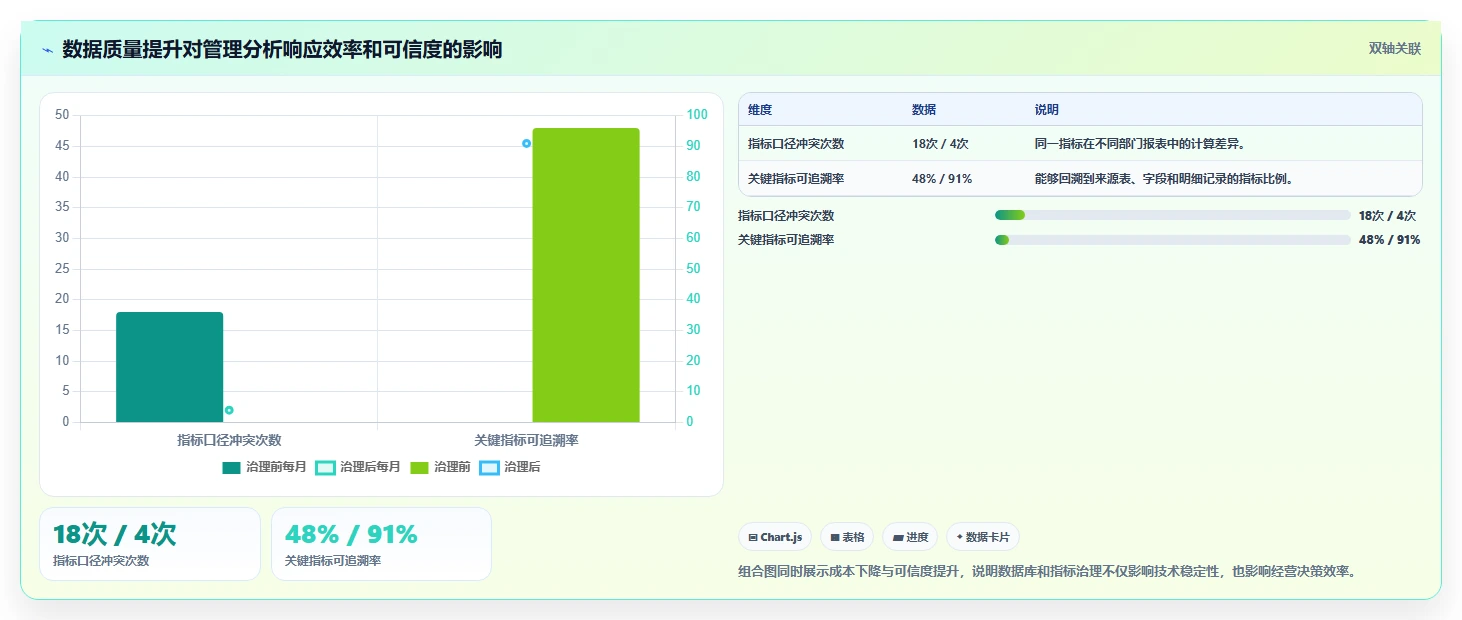Toggle the 治理前每月 legend entry
The height and width of the screenshot is (620, 1462).
(264, 467)
